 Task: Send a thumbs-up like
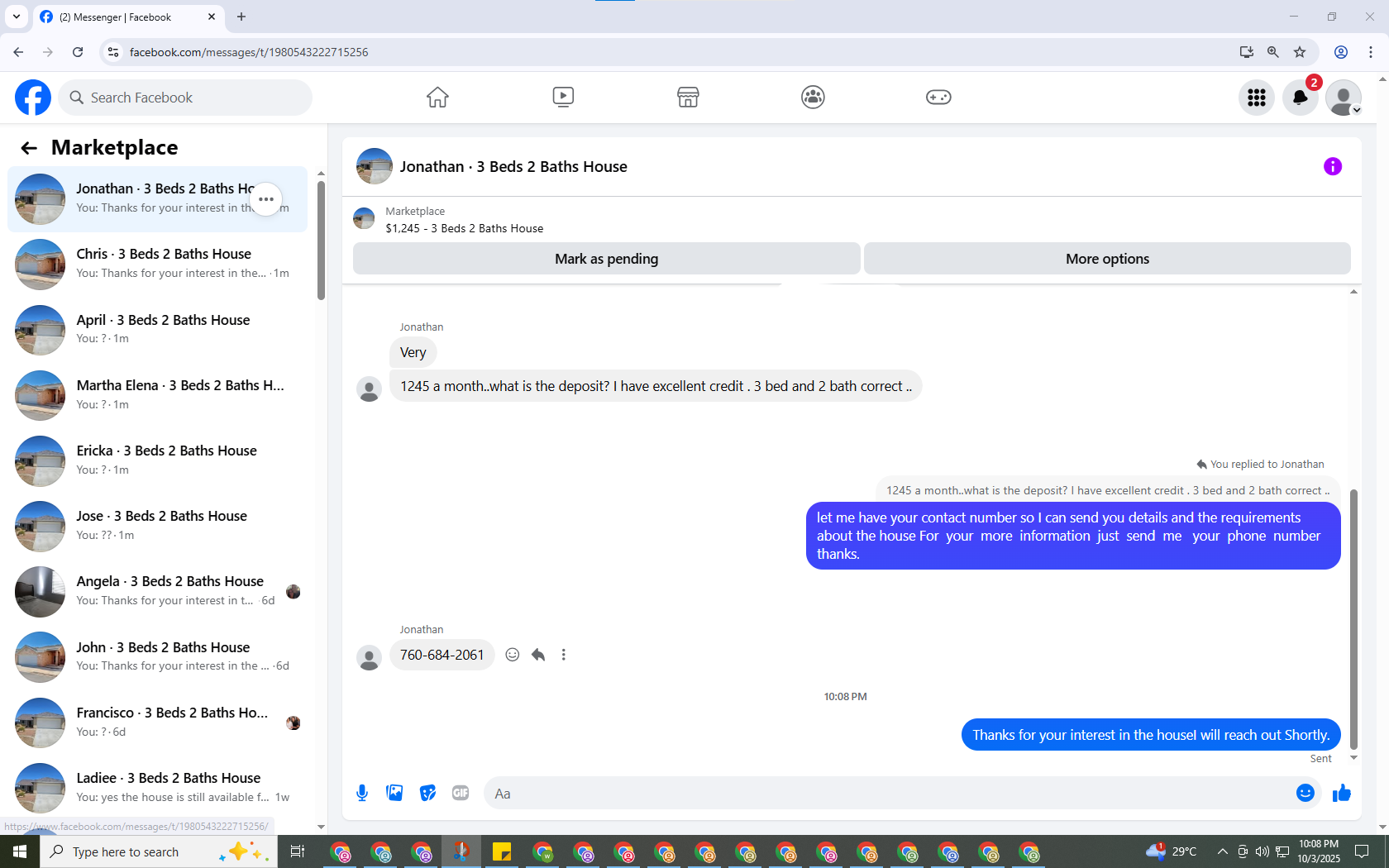tap(1341, 794)
